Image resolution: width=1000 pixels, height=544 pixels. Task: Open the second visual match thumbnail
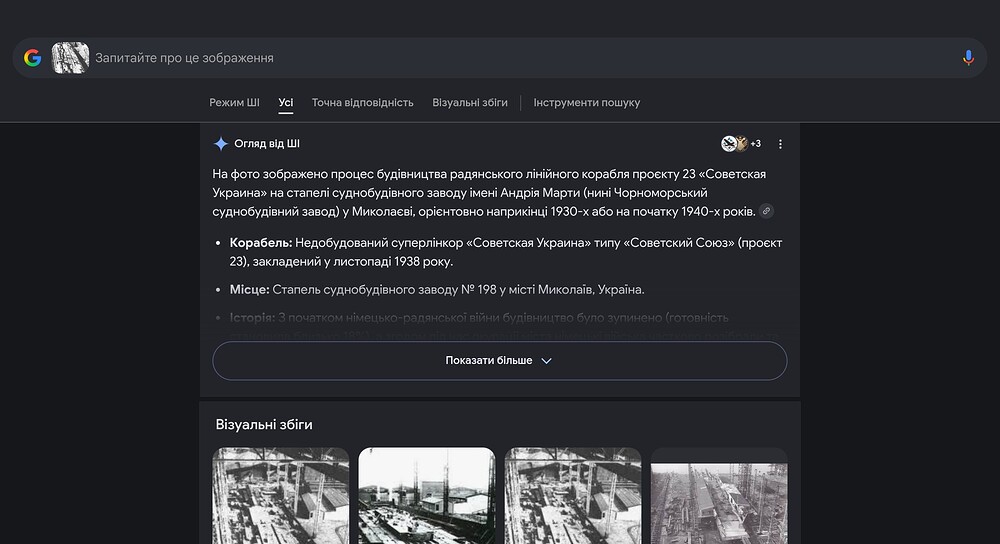click(427, 496)
